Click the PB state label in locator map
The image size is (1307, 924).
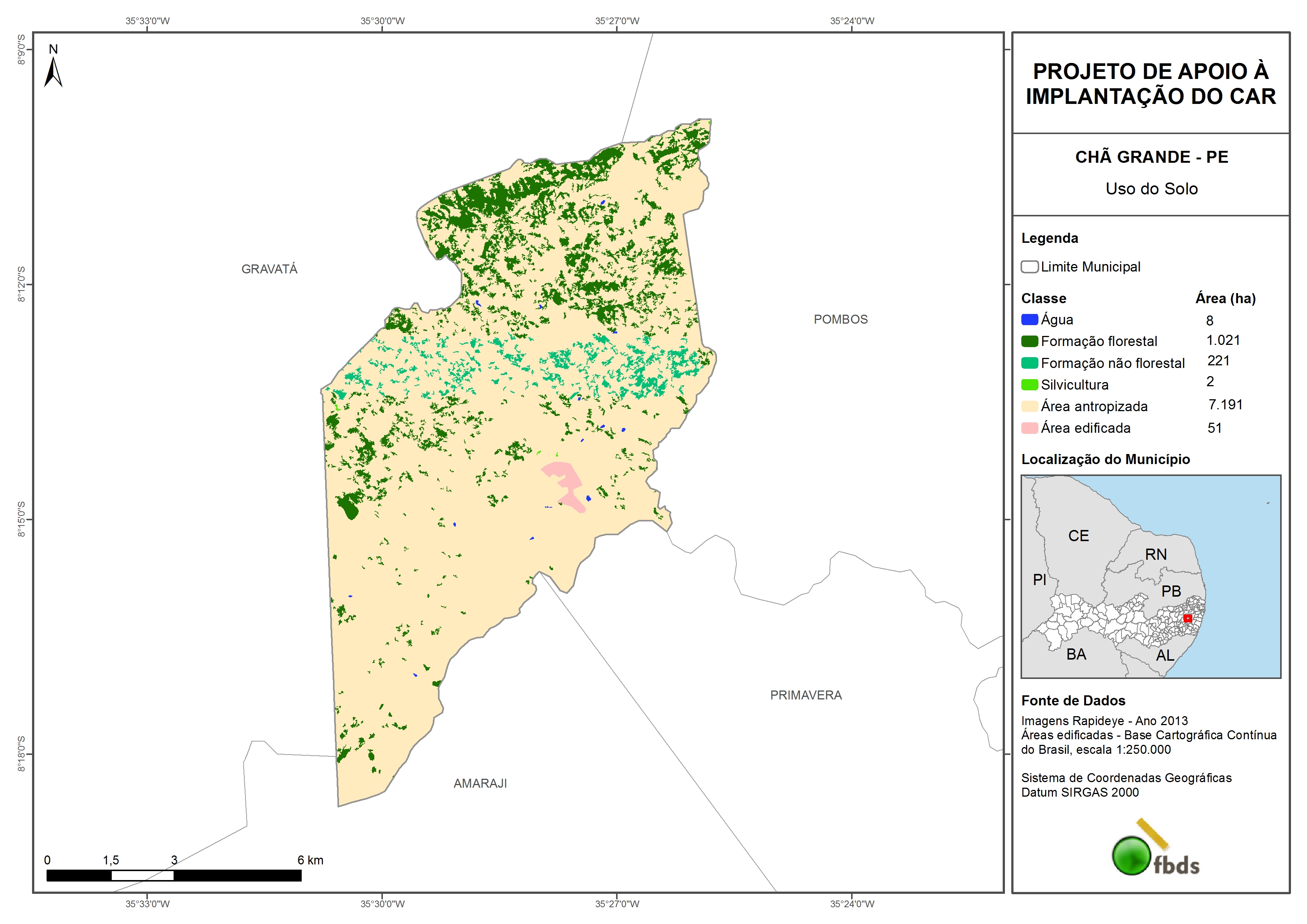click(1171, 591)
